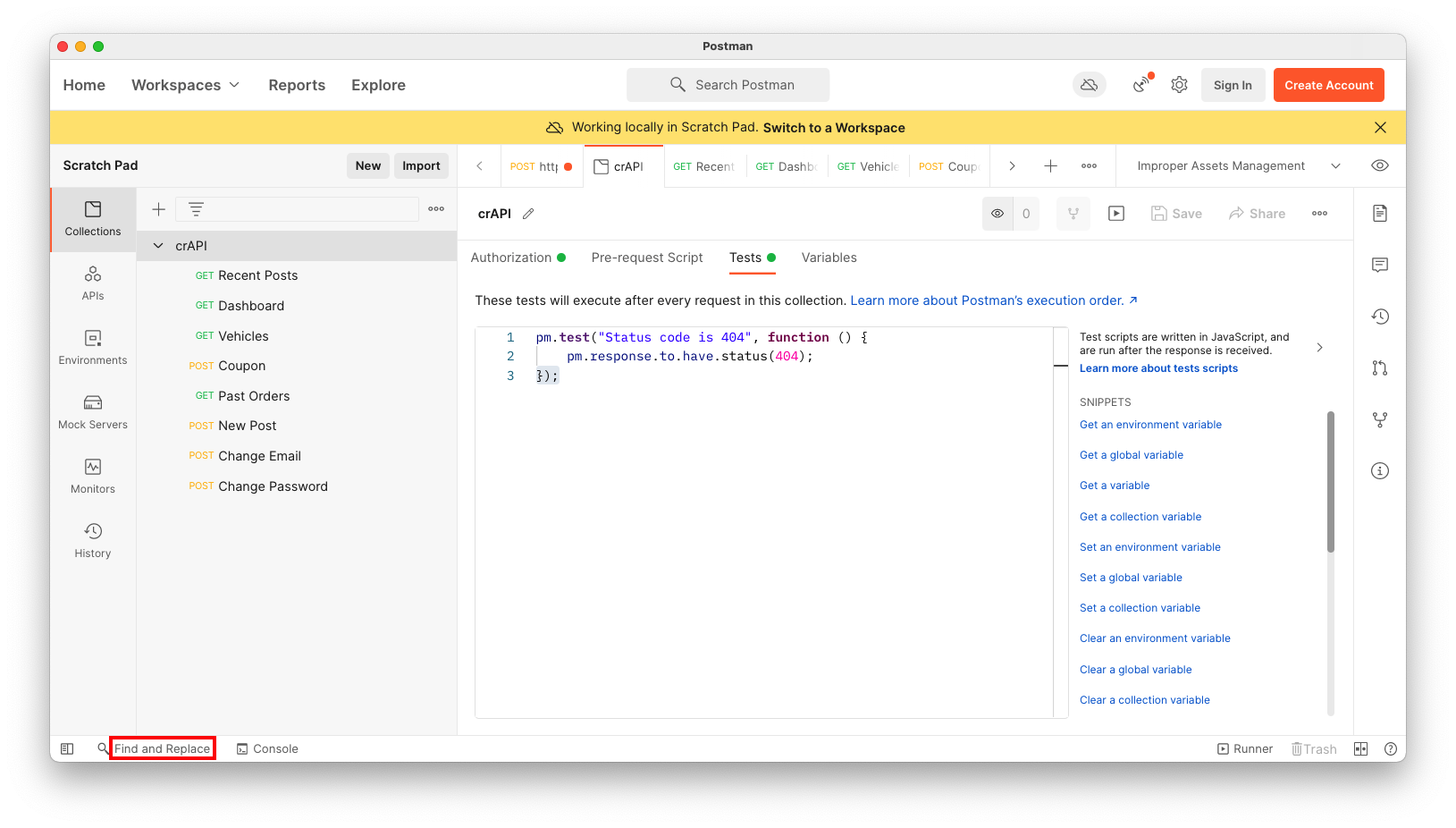Click the Run collection play icon

pyautogui.click(x=1116, y=214)
